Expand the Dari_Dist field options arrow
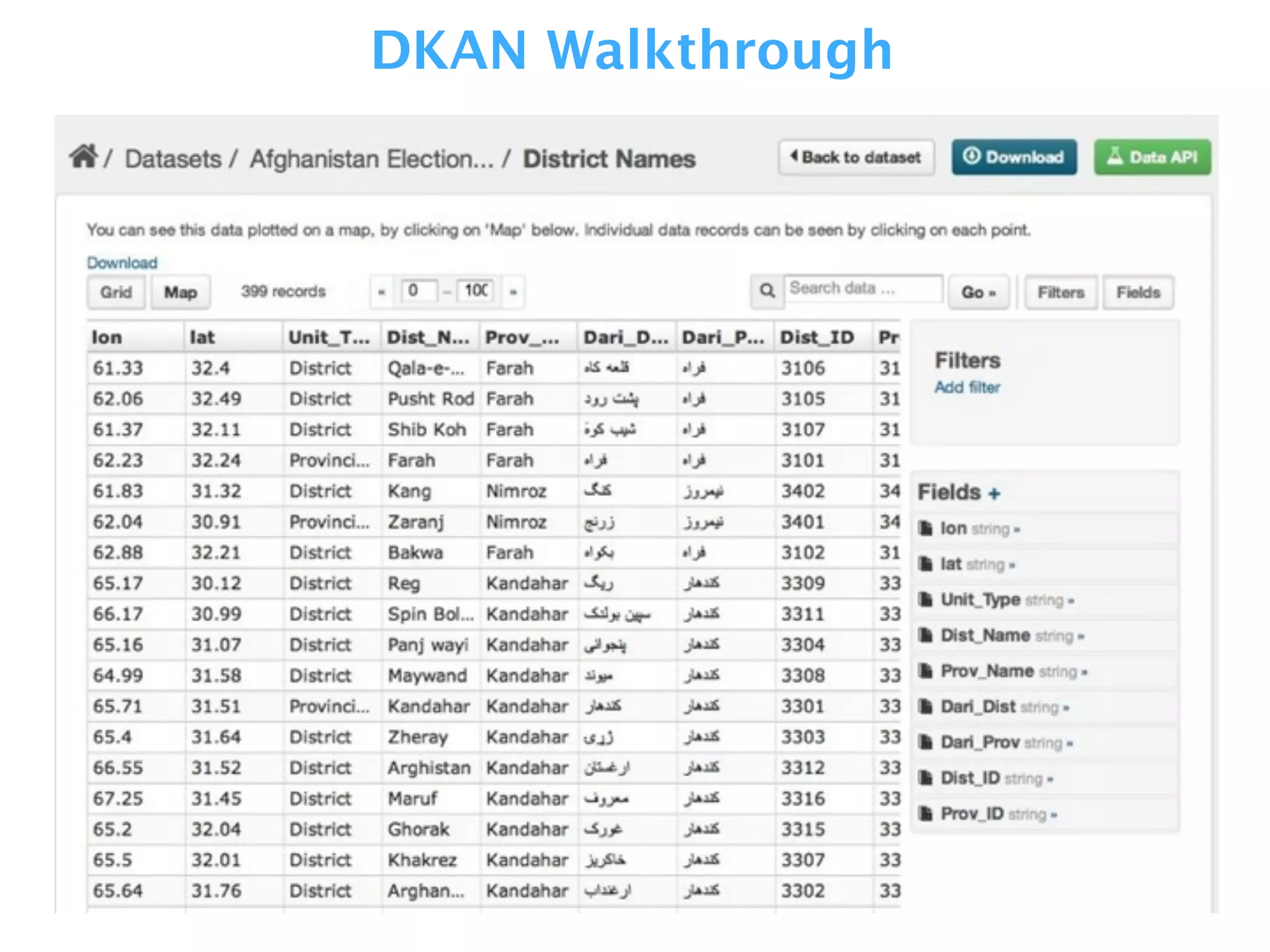1270x952 pixels. pyautogui.click(x=1066, y=708)
